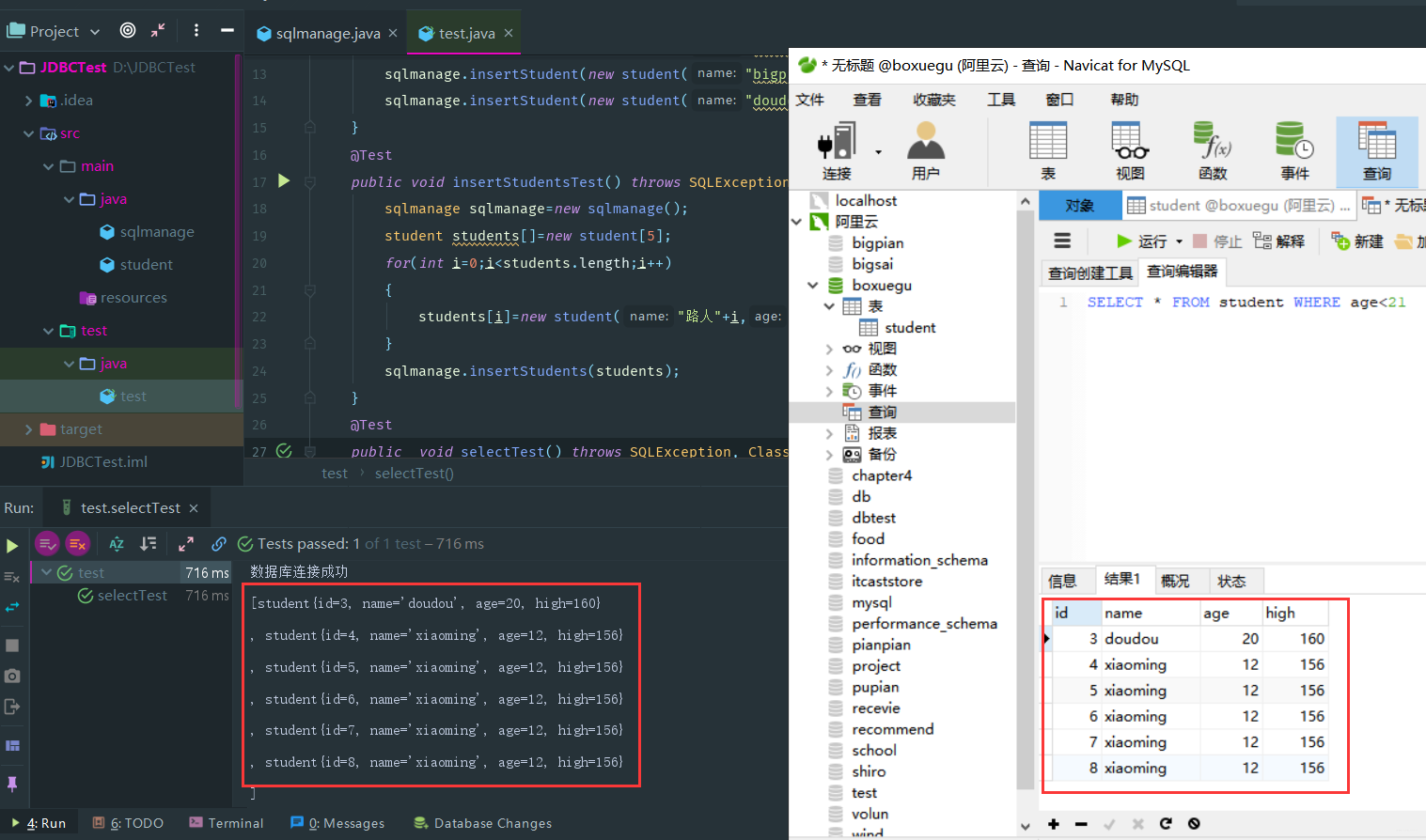Open the Run button dropdown arrow
Viewport: 1426px width, 840px height.
[x=1179, y=241]
